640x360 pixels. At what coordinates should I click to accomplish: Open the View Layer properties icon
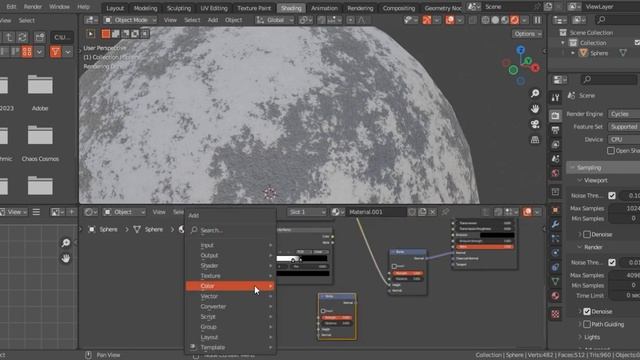click(x=555, y=144)
